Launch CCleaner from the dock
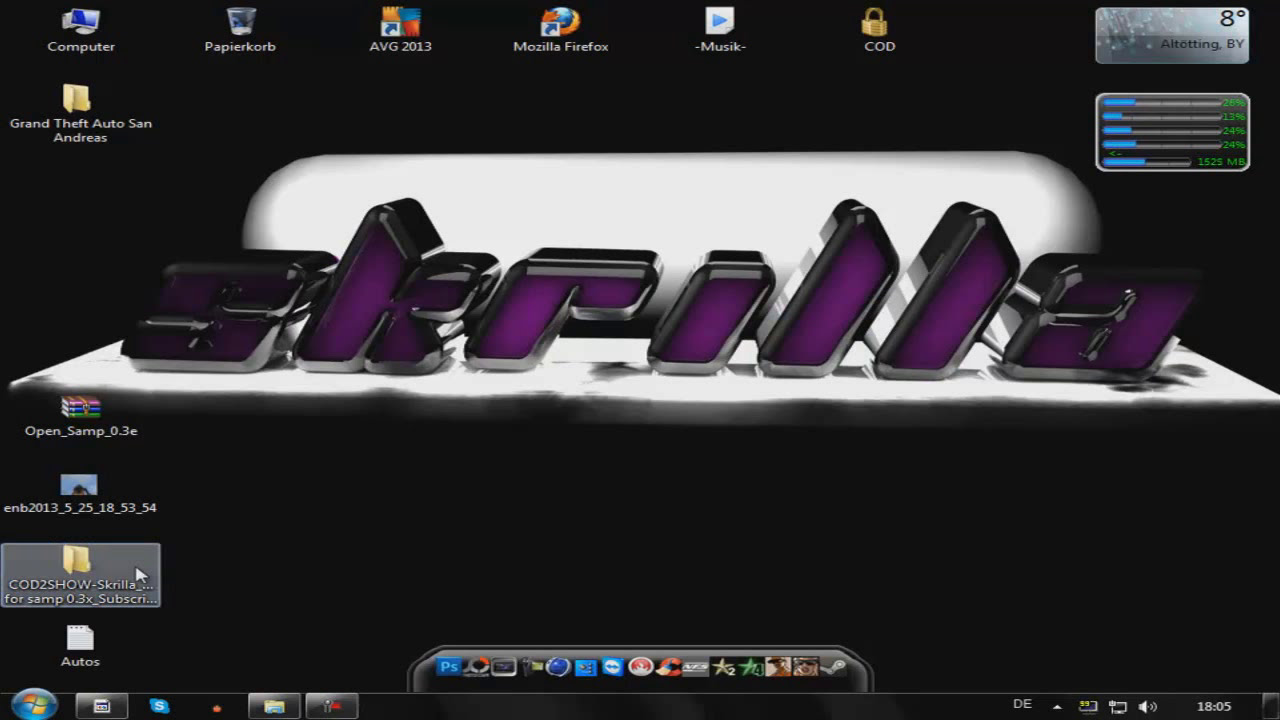This screenshot has height=720, width=1280. pos(669,667)
